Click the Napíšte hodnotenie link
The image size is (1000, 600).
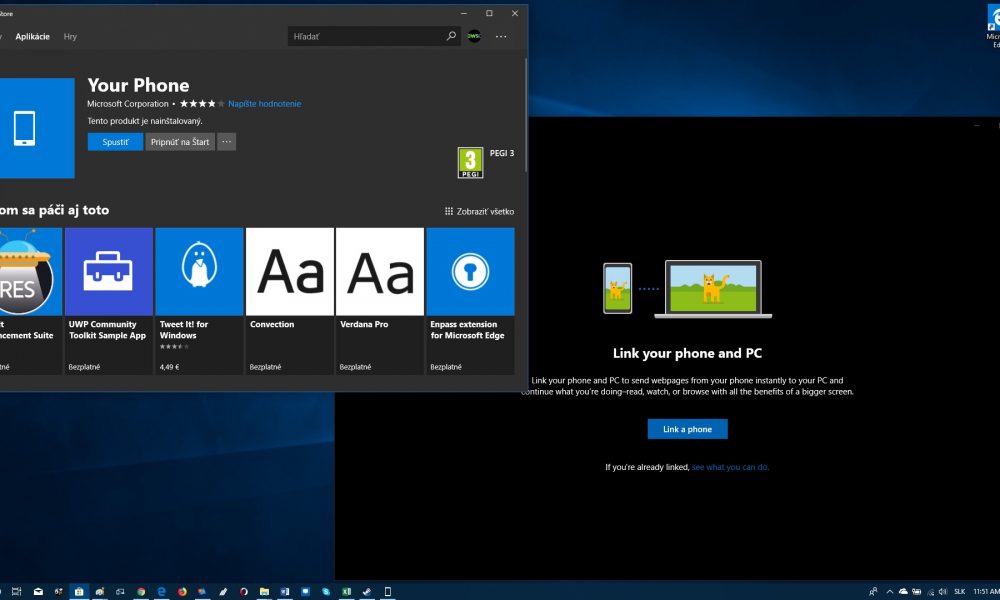coord(265,103)
